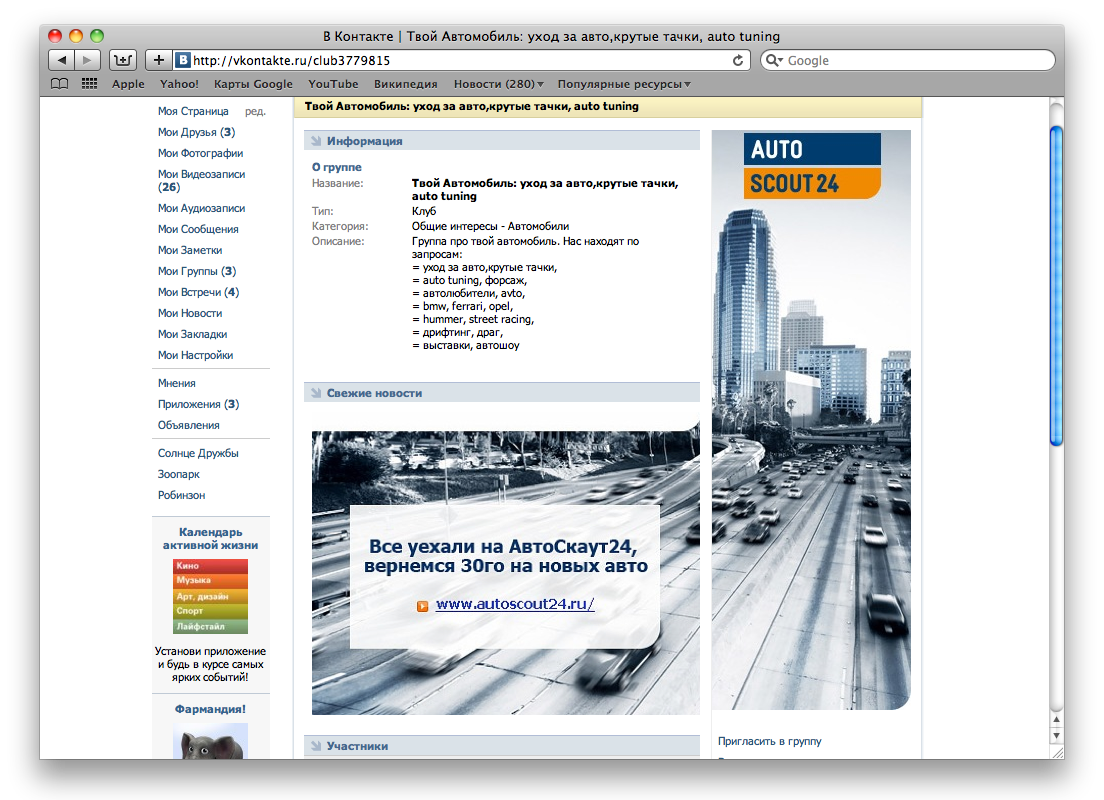Viewport: 1104px width, 800px height.
Task: Open Мои Друзья (3)
Action: coord(196,132)
